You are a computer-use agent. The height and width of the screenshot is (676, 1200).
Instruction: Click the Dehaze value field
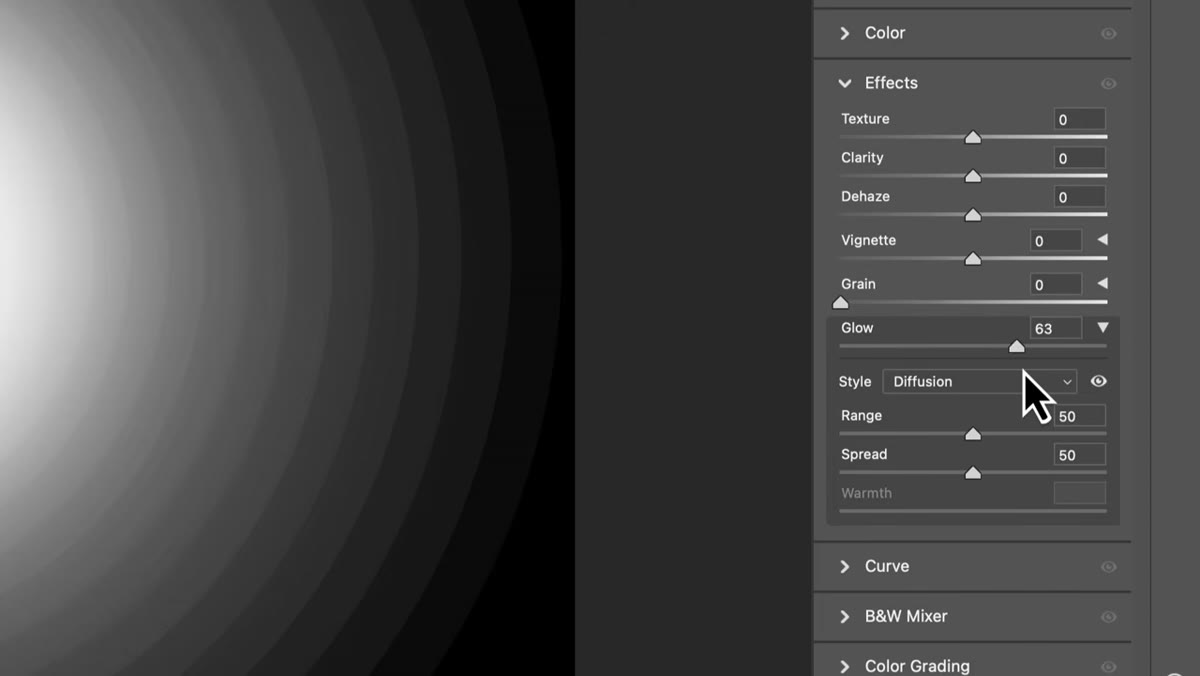1080,197
